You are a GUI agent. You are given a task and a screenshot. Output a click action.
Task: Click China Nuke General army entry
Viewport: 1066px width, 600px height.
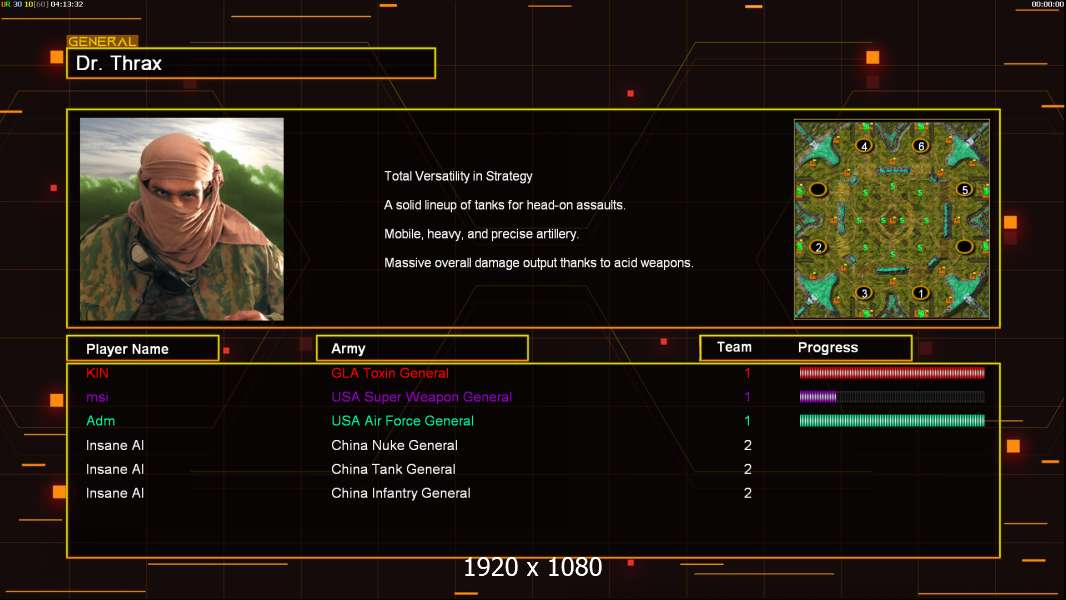click(x=394, y=445)
